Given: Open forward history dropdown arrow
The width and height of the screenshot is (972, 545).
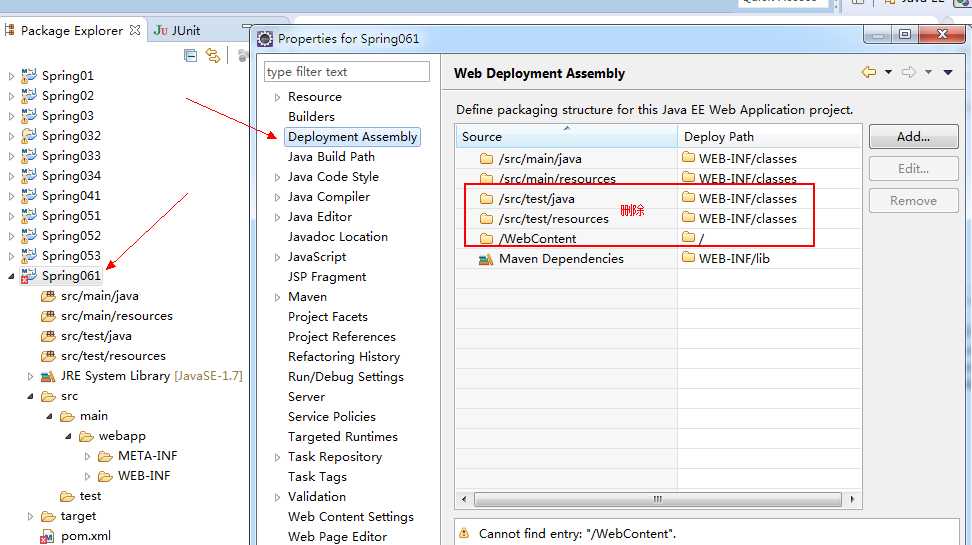Looking at the screenshot, I should click(x=928, y=73).
